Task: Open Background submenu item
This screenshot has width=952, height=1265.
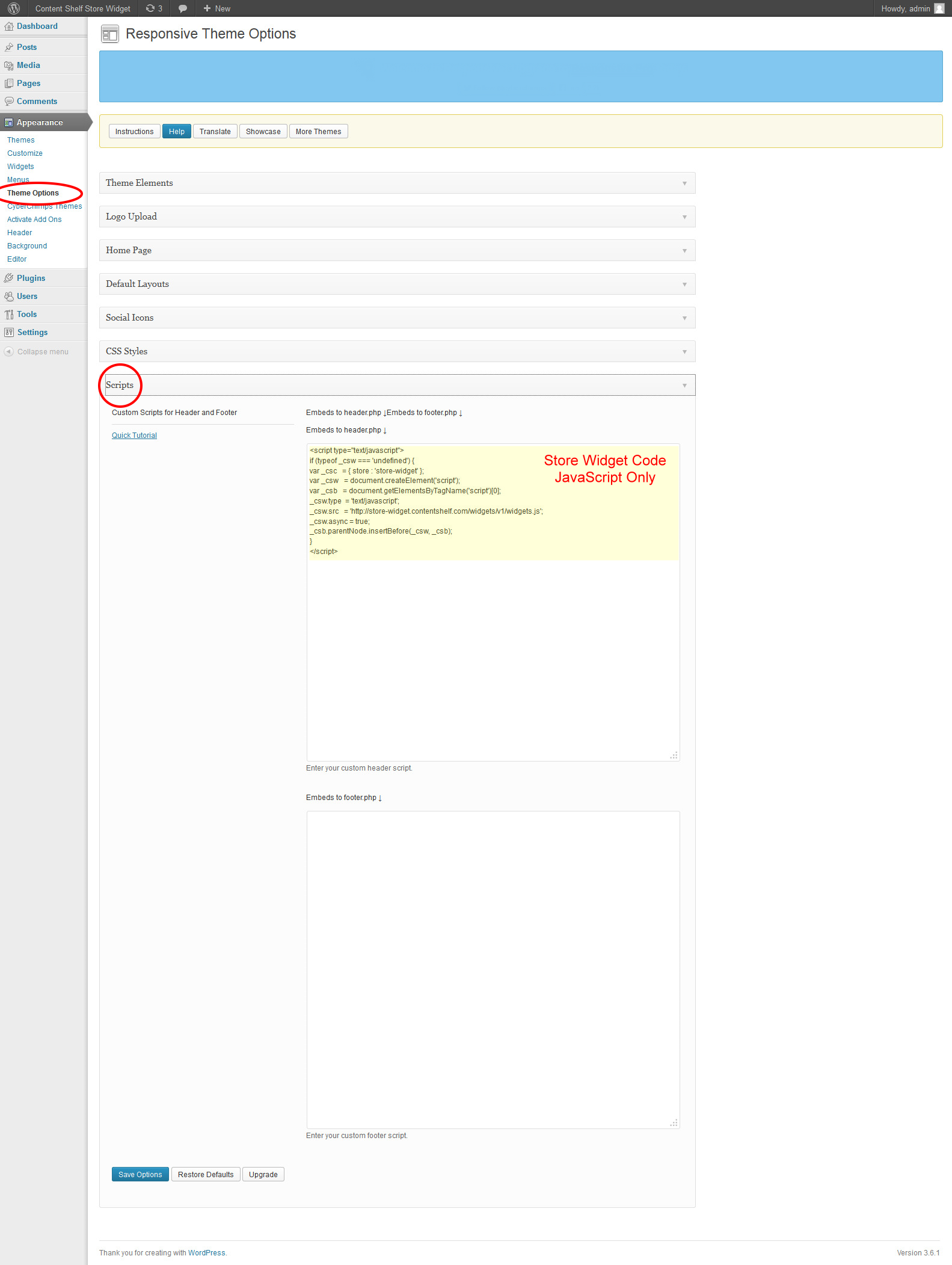Action: click(x=27, y=246)
